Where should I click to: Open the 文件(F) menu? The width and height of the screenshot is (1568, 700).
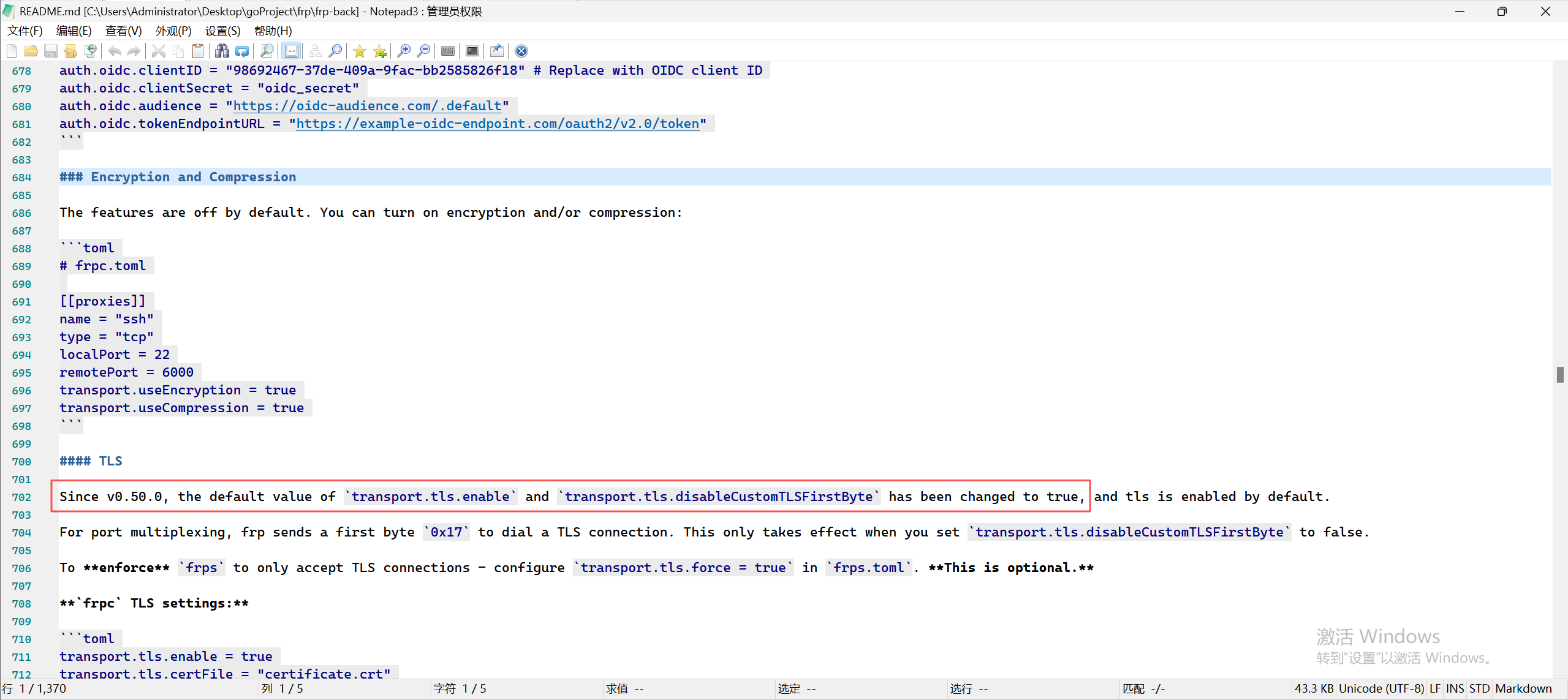(25, 31)
